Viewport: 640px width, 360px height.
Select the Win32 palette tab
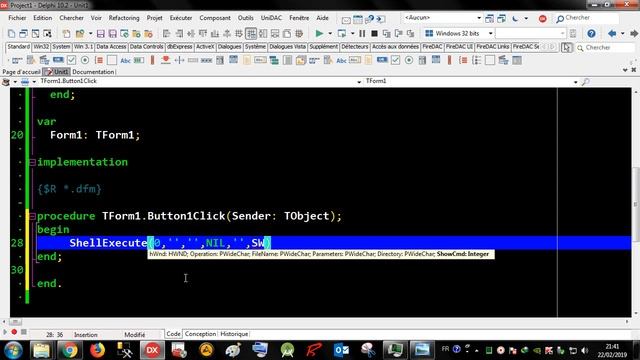41,47
